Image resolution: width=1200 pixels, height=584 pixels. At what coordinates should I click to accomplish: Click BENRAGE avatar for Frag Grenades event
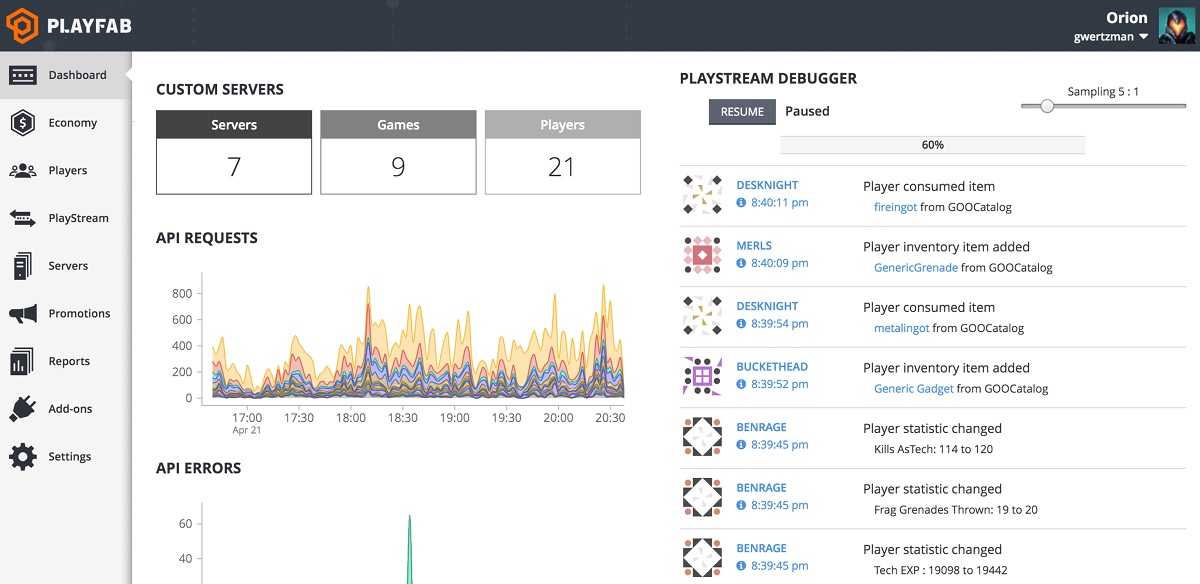tap(703, 497)
